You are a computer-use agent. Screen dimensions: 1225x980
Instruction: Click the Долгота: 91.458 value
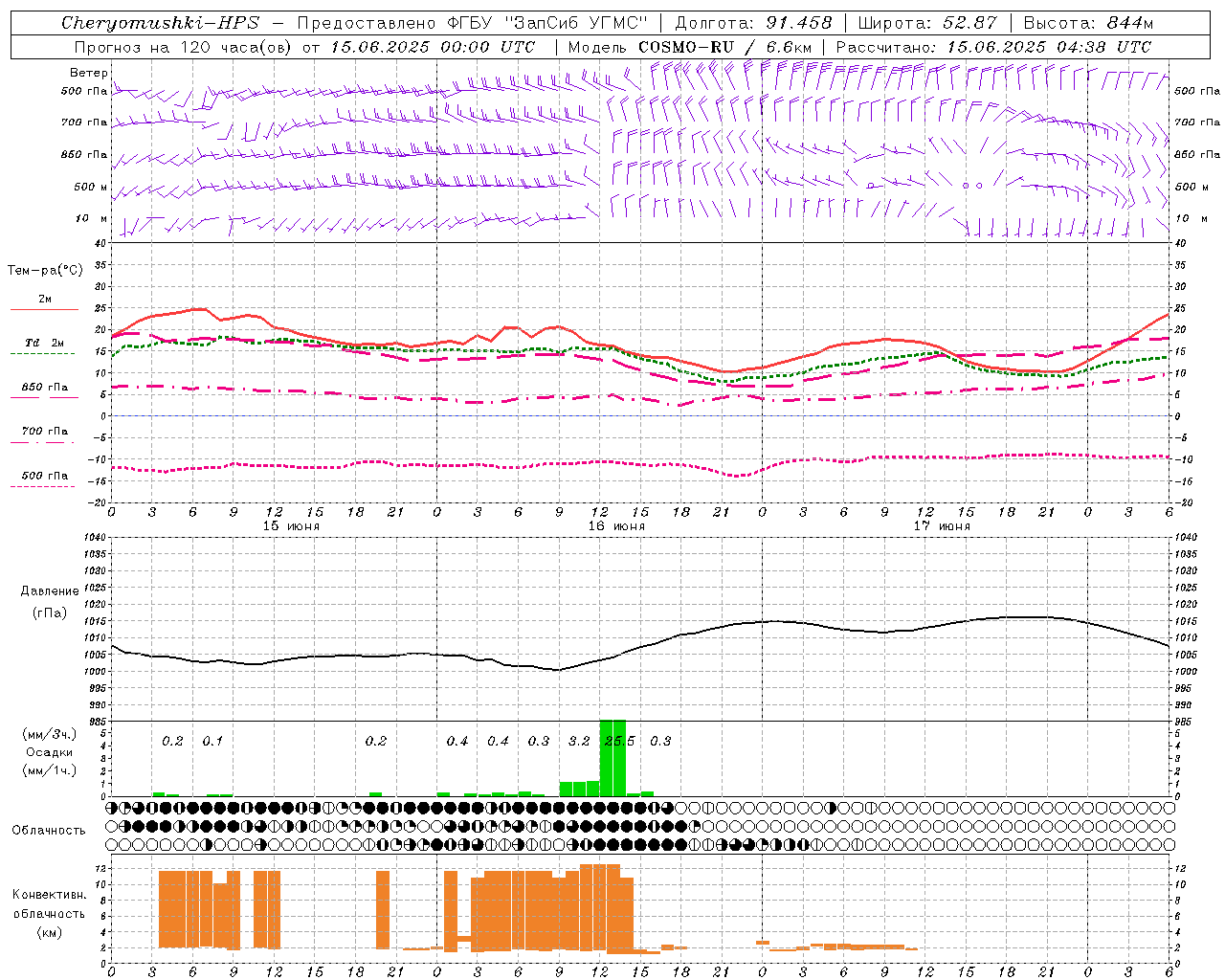click(753, 23)
